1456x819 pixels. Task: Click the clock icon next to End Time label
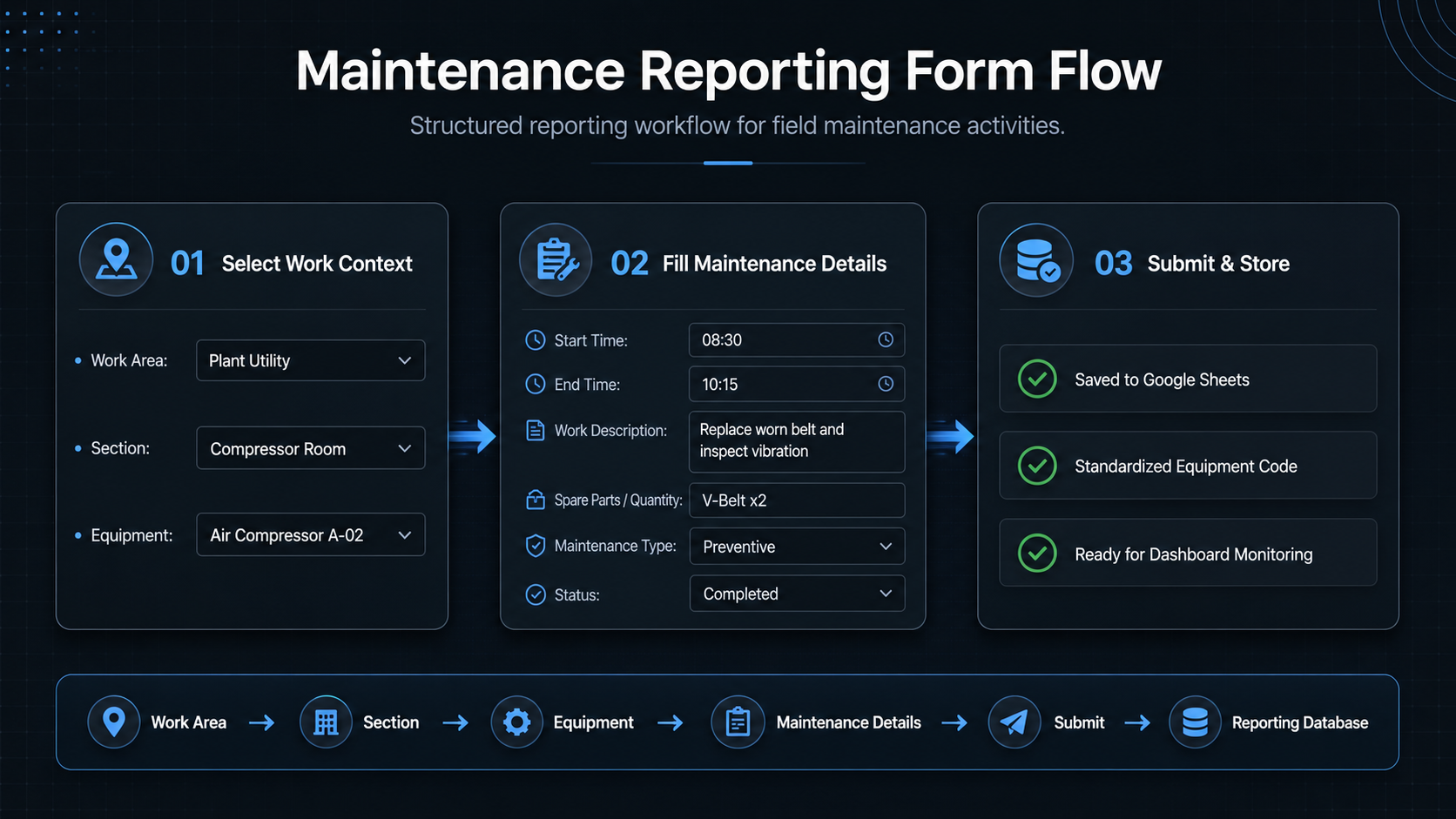pos(536,384)
